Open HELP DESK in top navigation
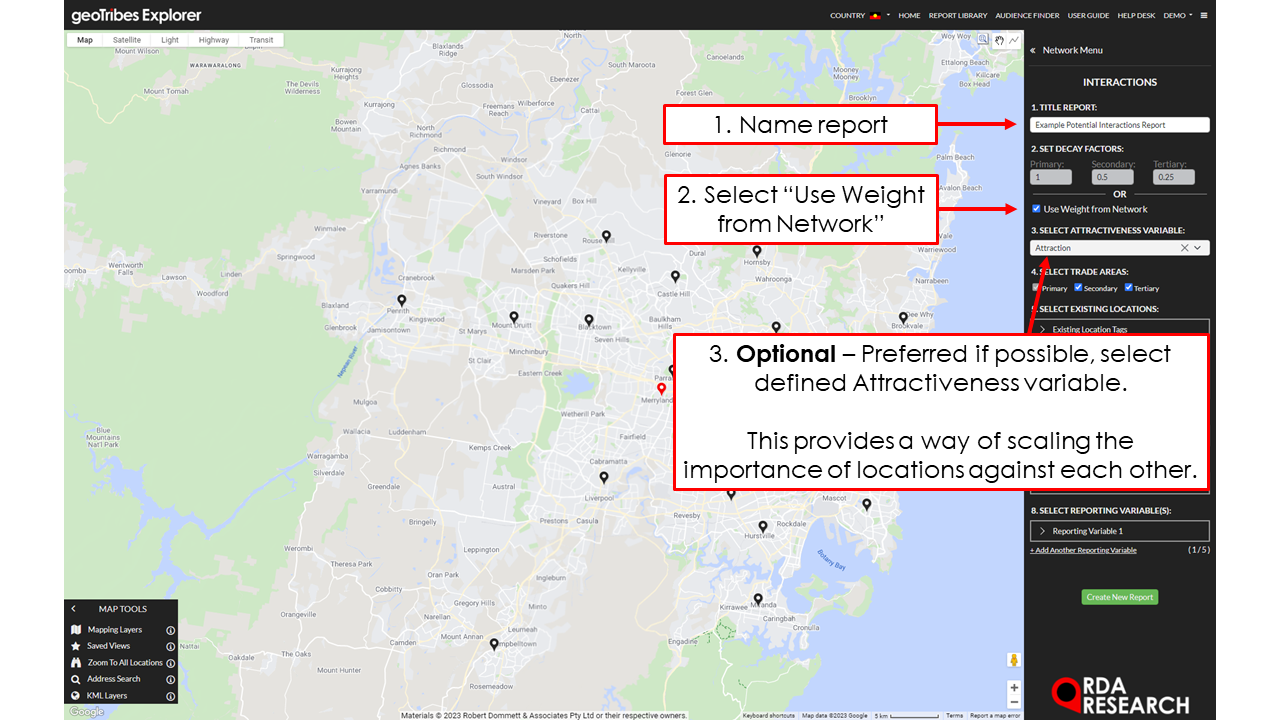This screenshot has height=720, width=1280. [x=1136, y=16]
